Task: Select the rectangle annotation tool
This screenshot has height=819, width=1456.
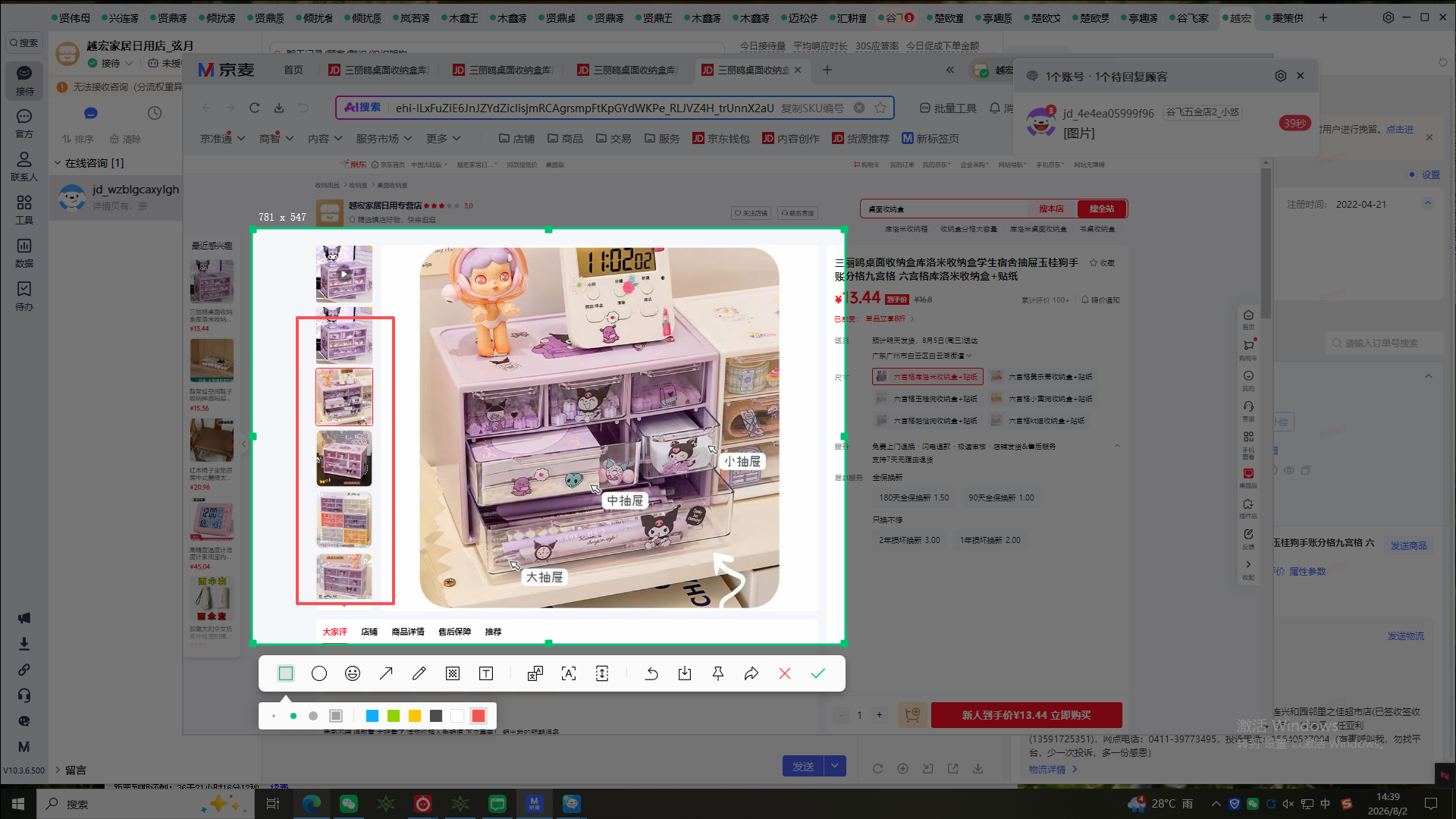Action: click(286, 673)
